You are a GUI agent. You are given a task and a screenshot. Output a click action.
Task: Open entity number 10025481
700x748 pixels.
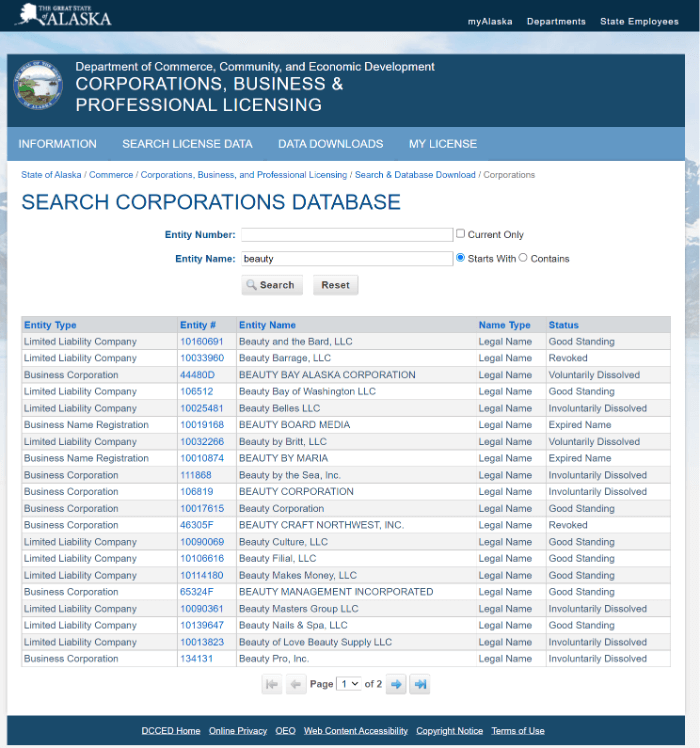point(201,408)
